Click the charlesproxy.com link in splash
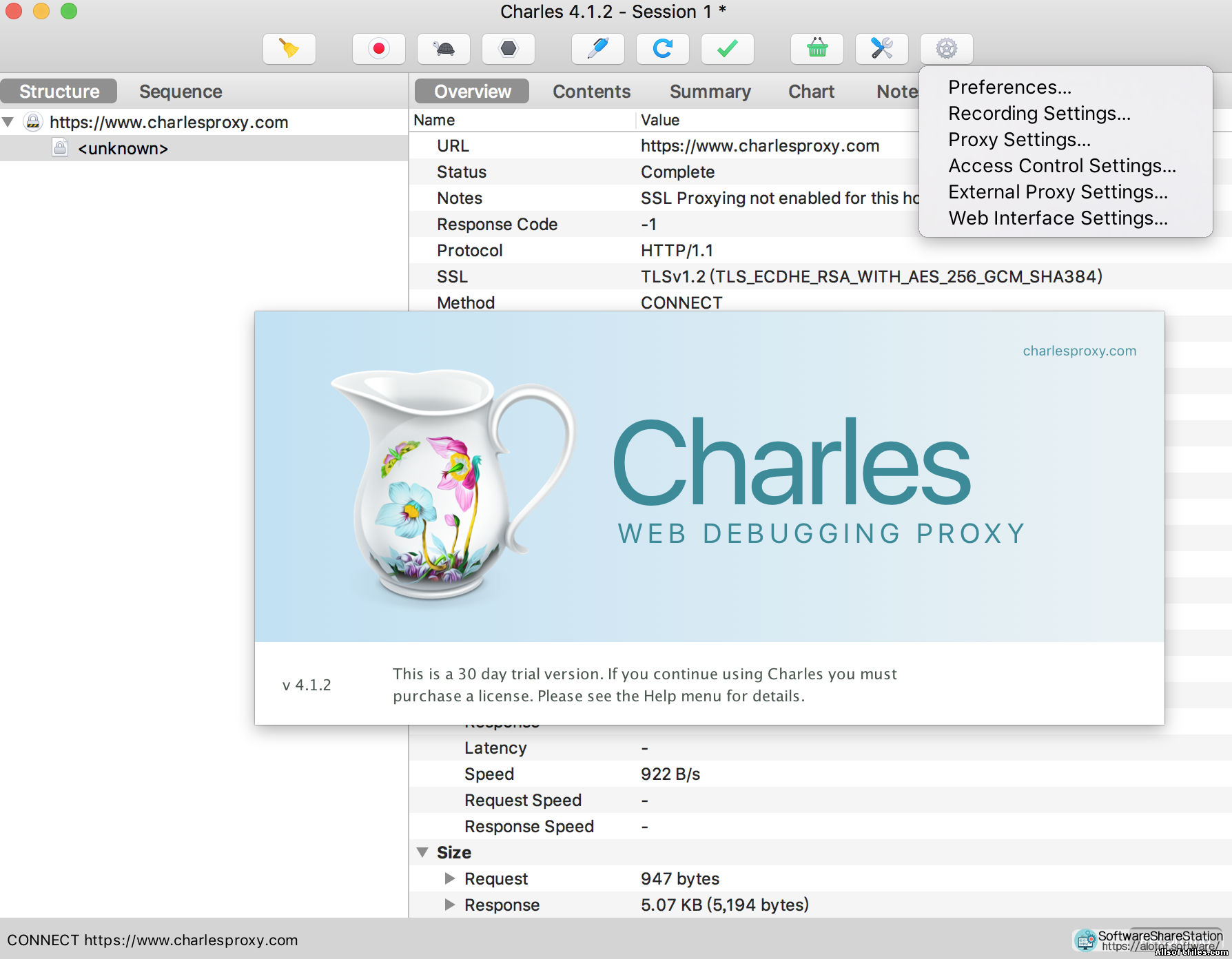The width and height of the screenshot is (1232, 959). click(x=1079, y=351)
